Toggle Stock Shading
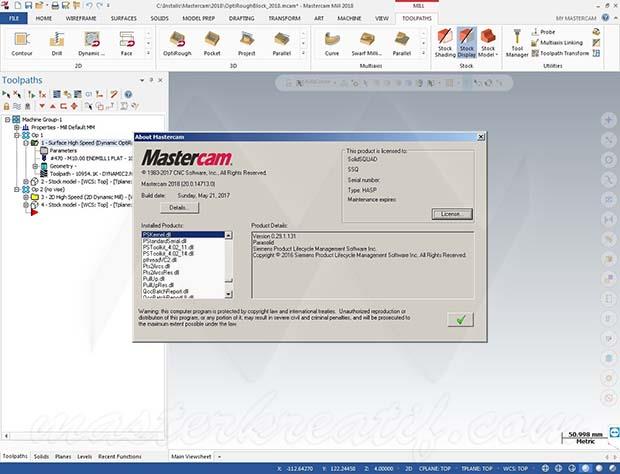Screen dimensions: 620x474 445,43
